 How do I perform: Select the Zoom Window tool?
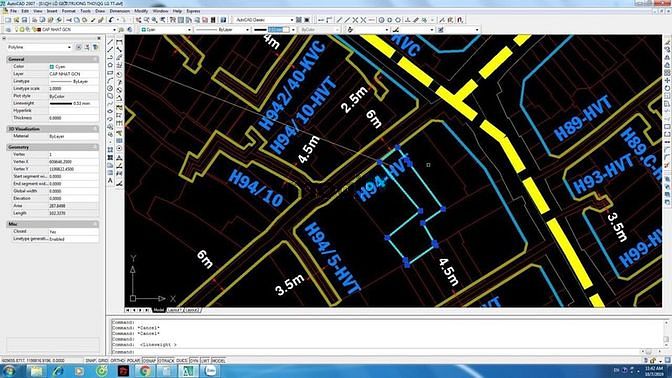coord(155,20)
